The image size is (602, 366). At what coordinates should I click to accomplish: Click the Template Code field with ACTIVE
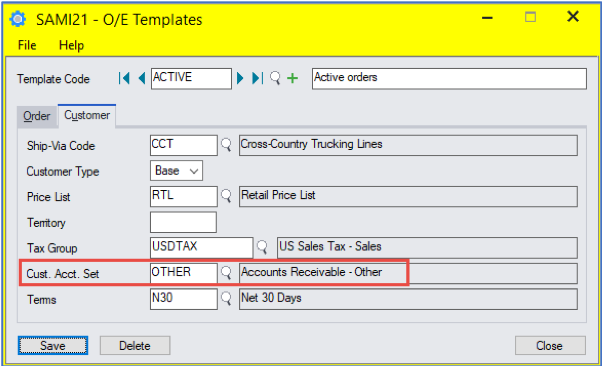(191, 78)
